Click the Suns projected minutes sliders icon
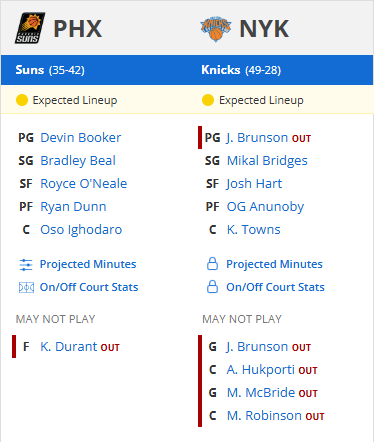Viewport: 374px width, 442px height. pos(26,265)
